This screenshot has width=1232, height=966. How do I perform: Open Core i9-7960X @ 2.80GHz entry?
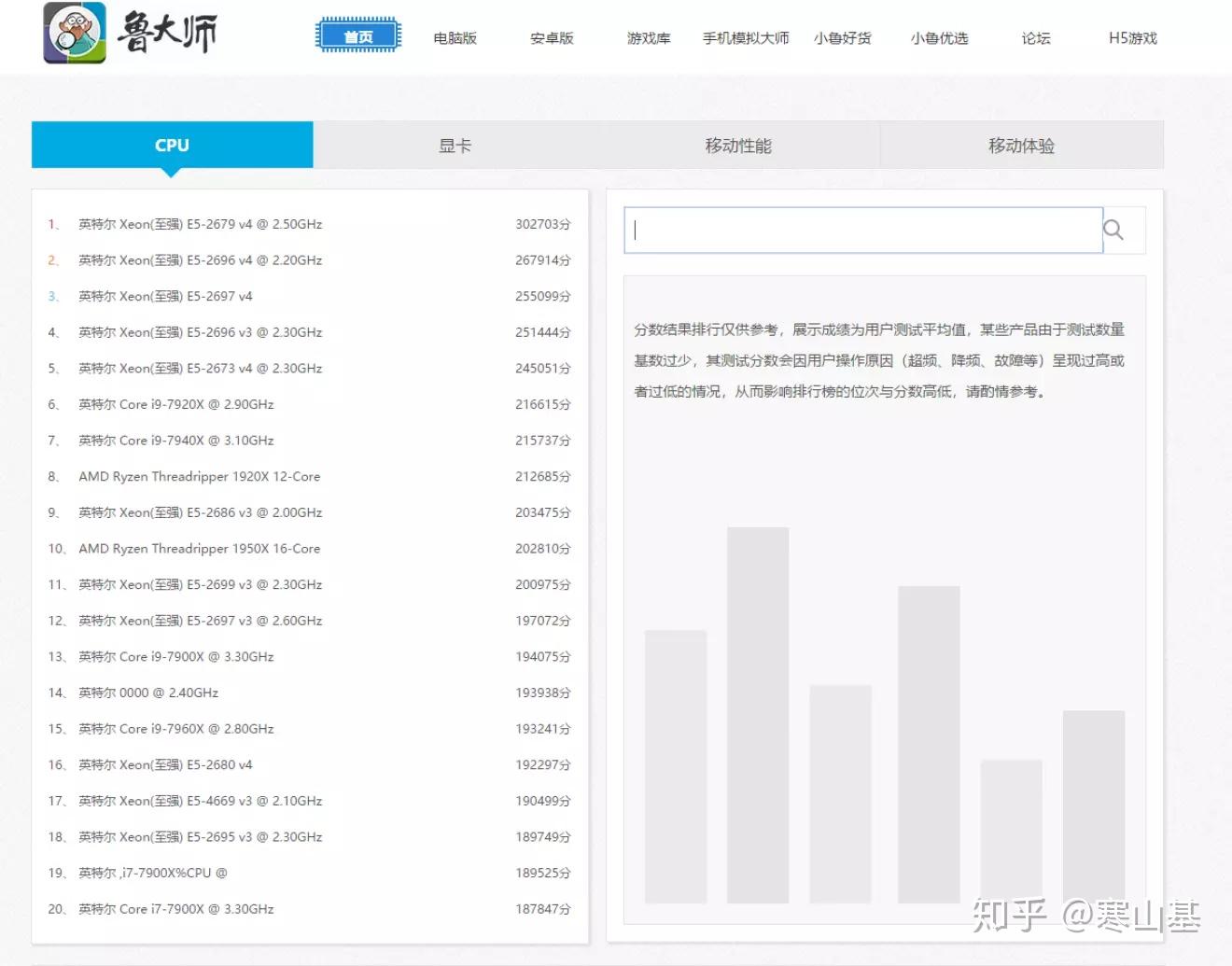coord(309,729)
